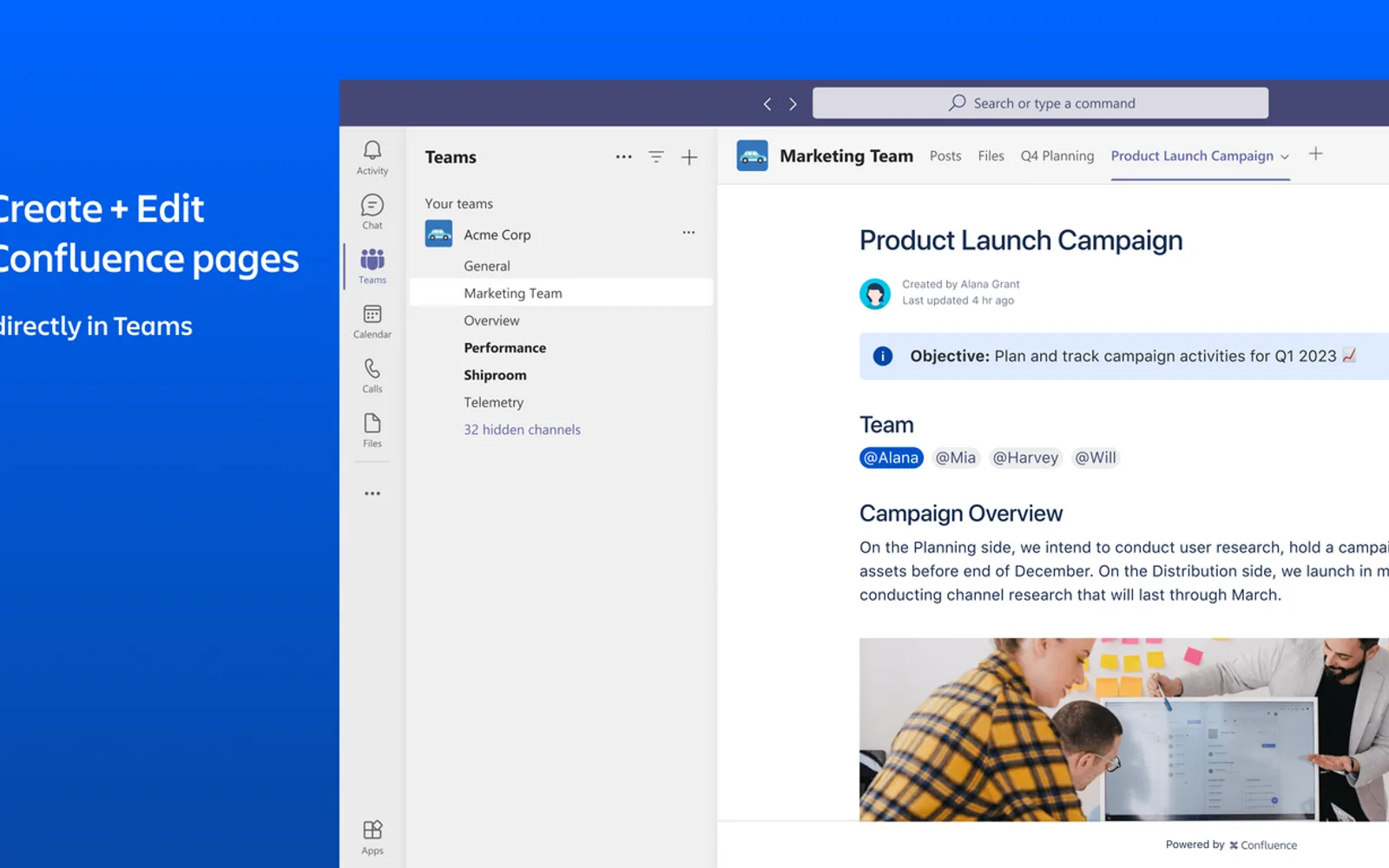The image size is (1389, 868).
Task: Click in the search command box
Action: click(1040, 103)
